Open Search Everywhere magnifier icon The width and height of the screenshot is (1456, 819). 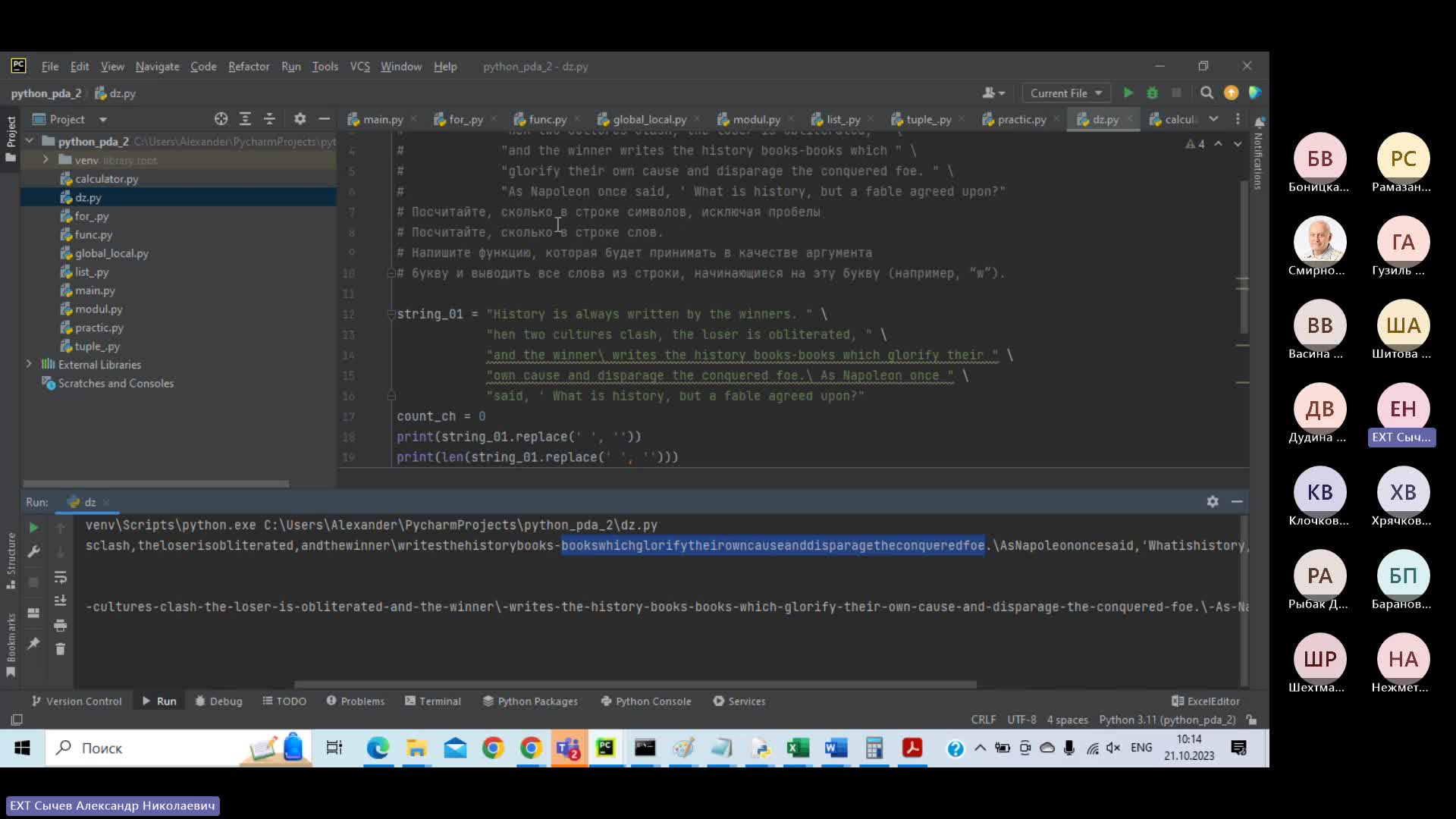pyautogui.click(x=1207, y=93)
